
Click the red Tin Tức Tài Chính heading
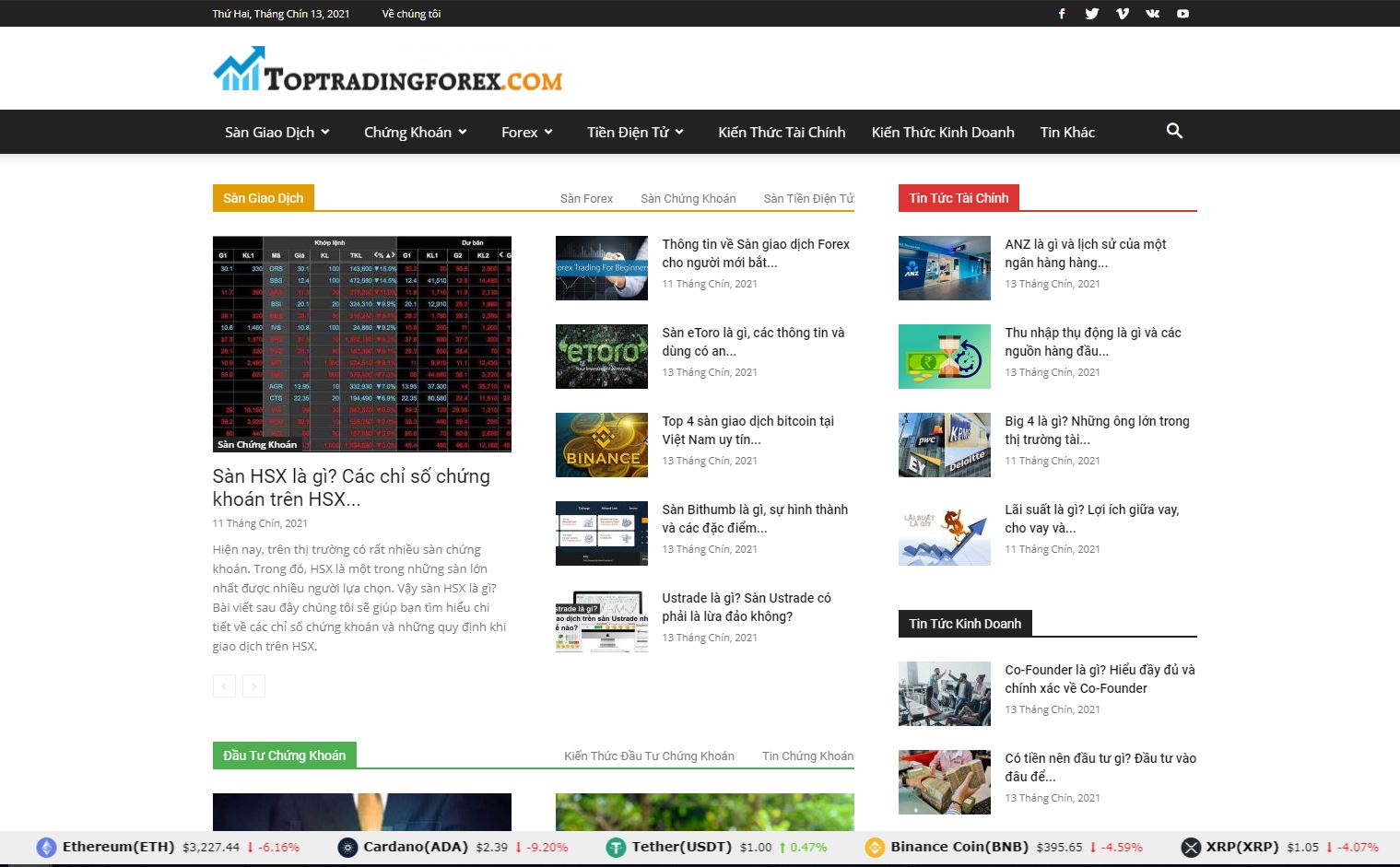pyautogui.click(x=959, y=198)
